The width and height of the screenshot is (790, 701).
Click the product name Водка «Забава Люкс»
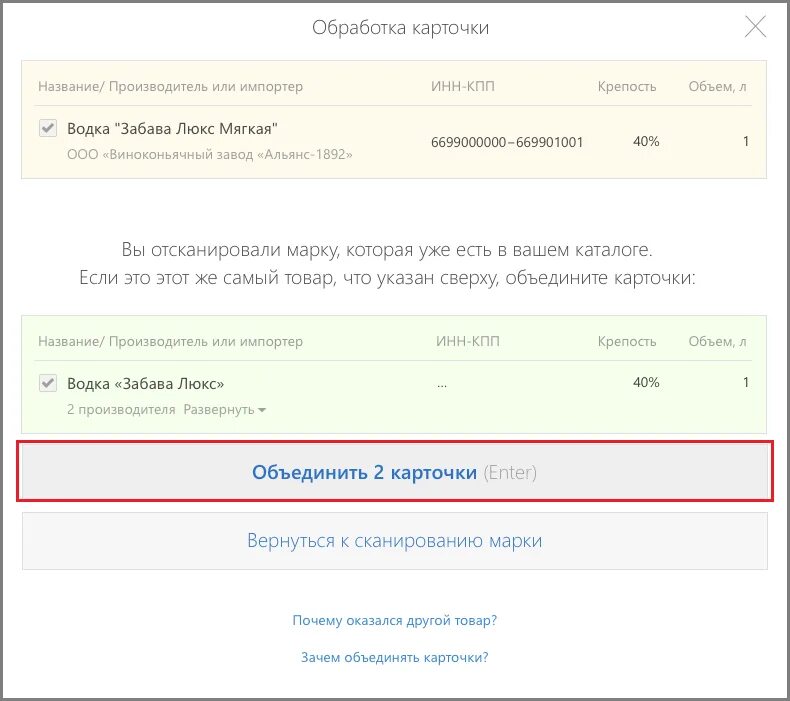[x=146, y=384]
